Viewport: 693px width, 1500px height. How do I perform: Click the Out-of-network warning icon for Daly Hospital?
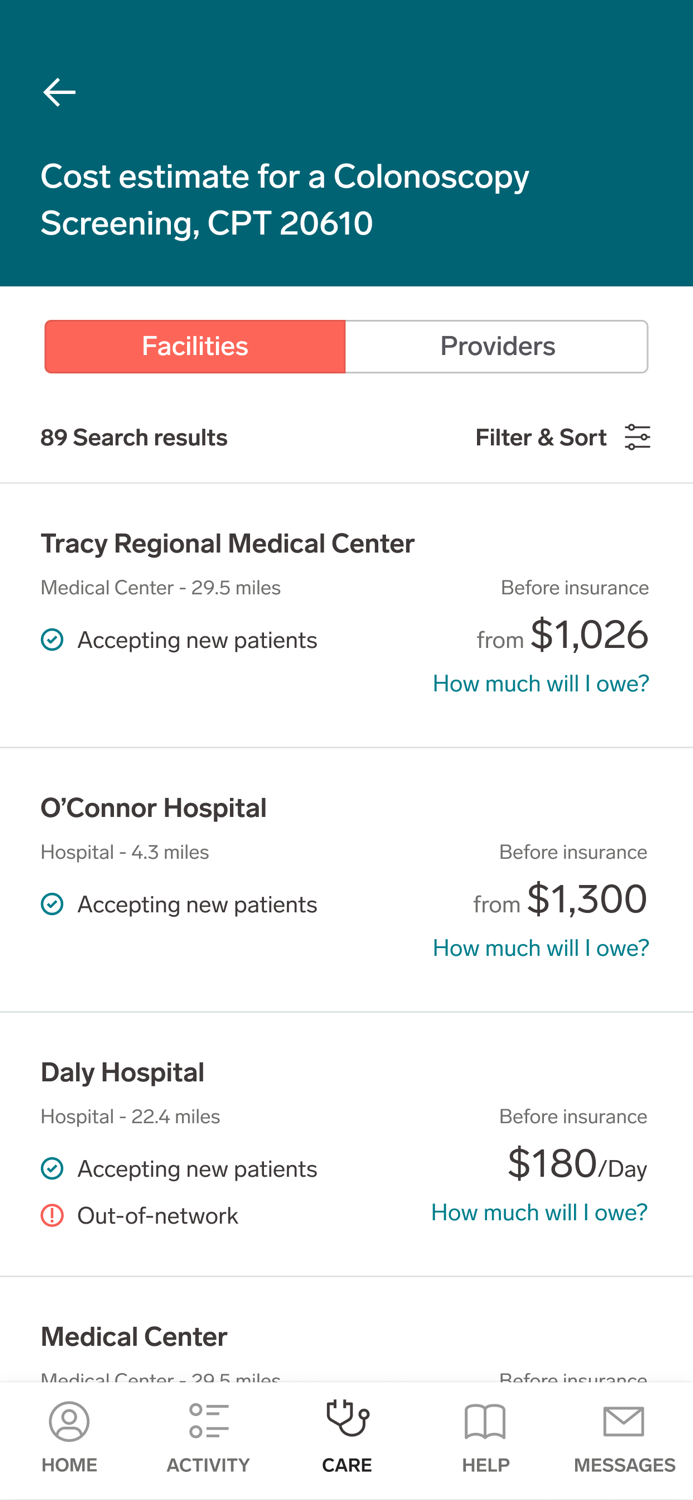[x=52, y=1215]
